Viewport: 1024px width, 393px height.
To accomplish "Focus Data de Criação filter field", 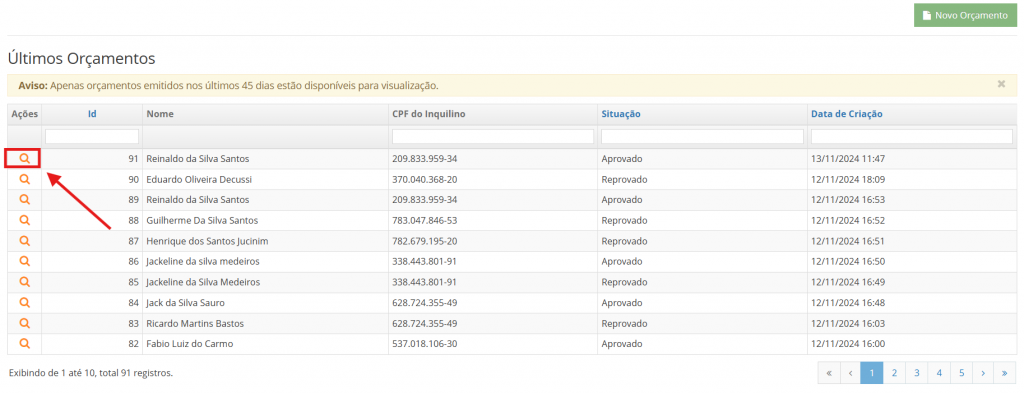I will point(912,136).
